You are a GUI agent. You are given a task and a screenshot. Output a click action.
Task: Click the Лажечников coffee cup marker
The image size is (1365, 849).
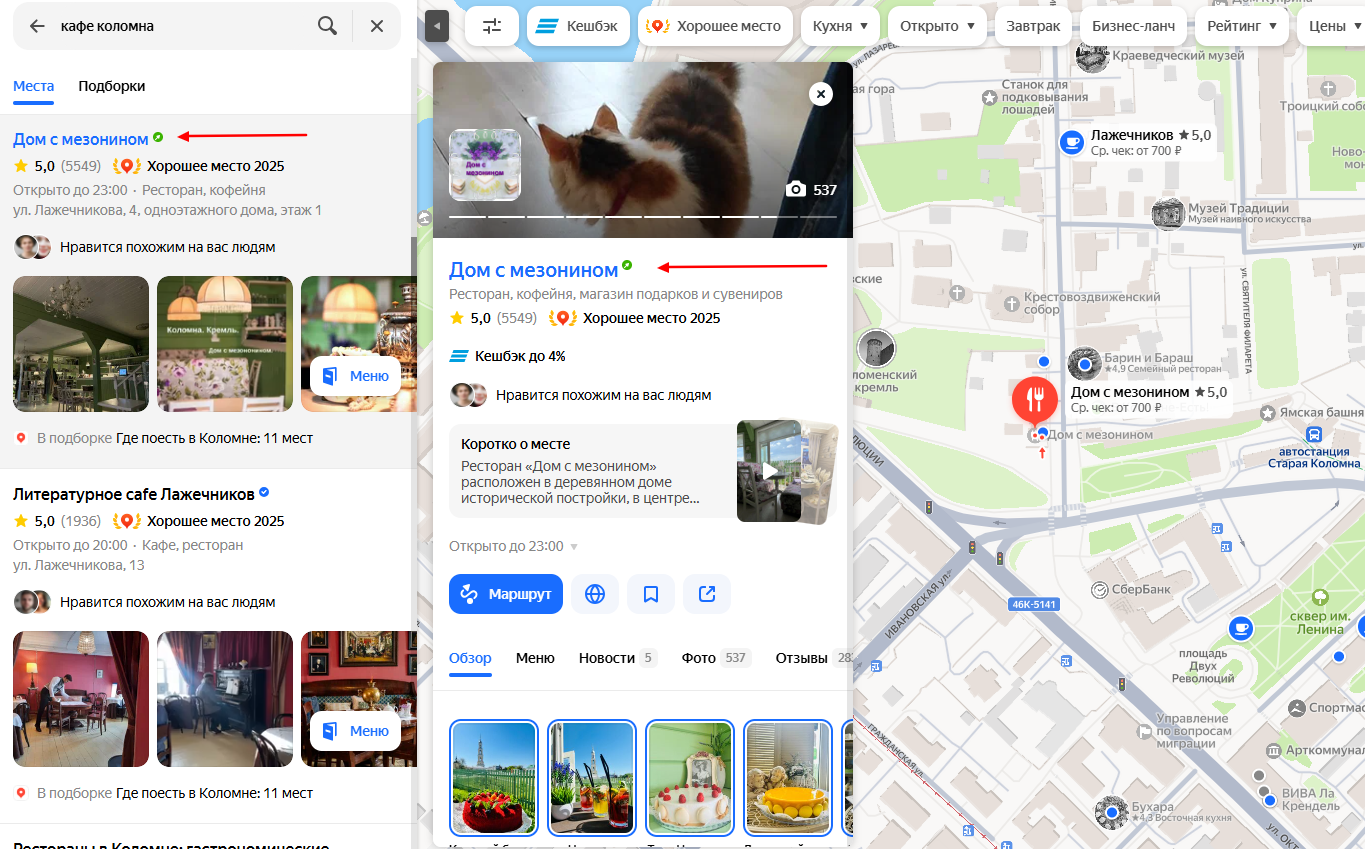(x=1072, y=142)
